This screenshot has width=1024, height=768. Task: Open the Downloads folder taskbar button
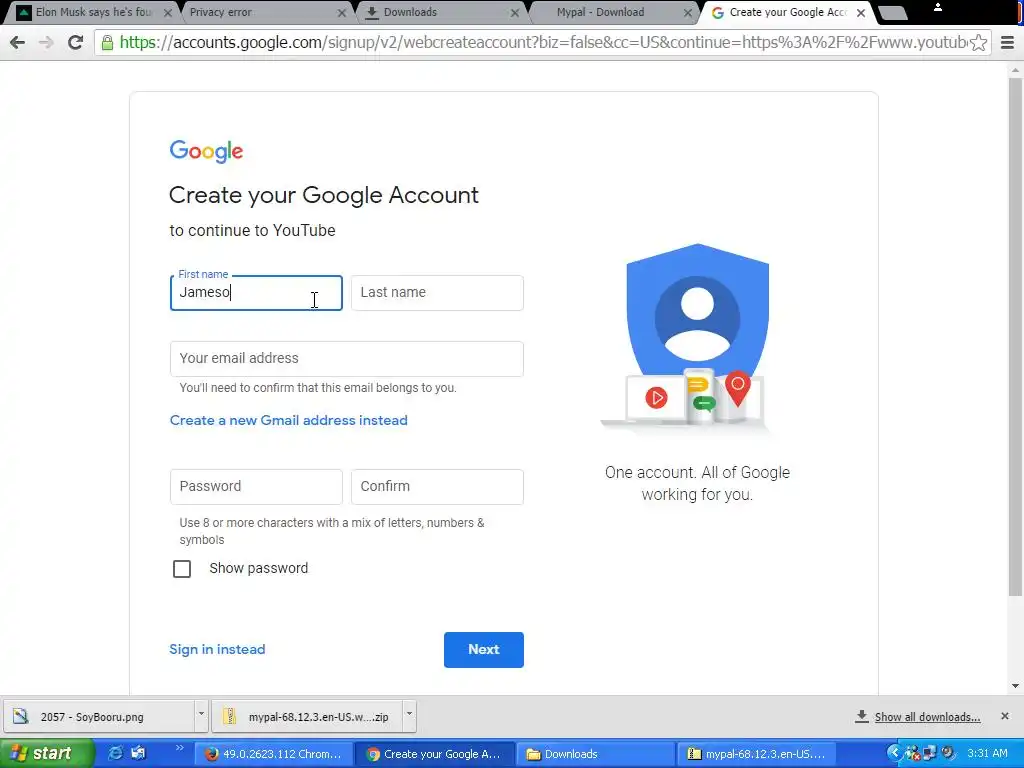pyautogui.click(x=595, y=754)
